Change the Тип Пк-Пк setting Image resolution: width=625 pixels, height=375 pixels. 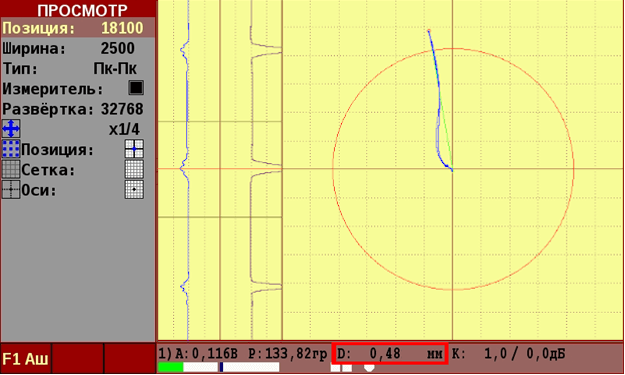pyautogui.click(x=78, y=69)
